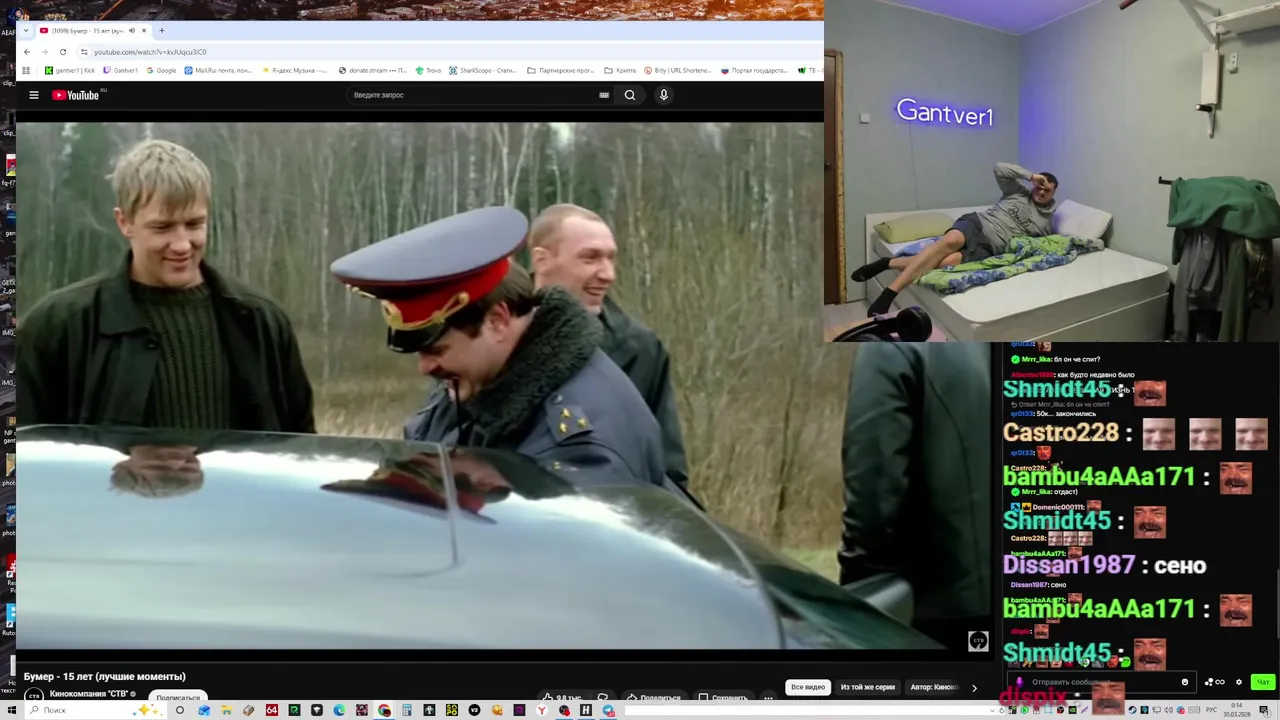Image resolution: width=1280 pixels, height=720 pixels.
Task: Open Task View circle icon in taskbar
Action: [x=180, y=710]
